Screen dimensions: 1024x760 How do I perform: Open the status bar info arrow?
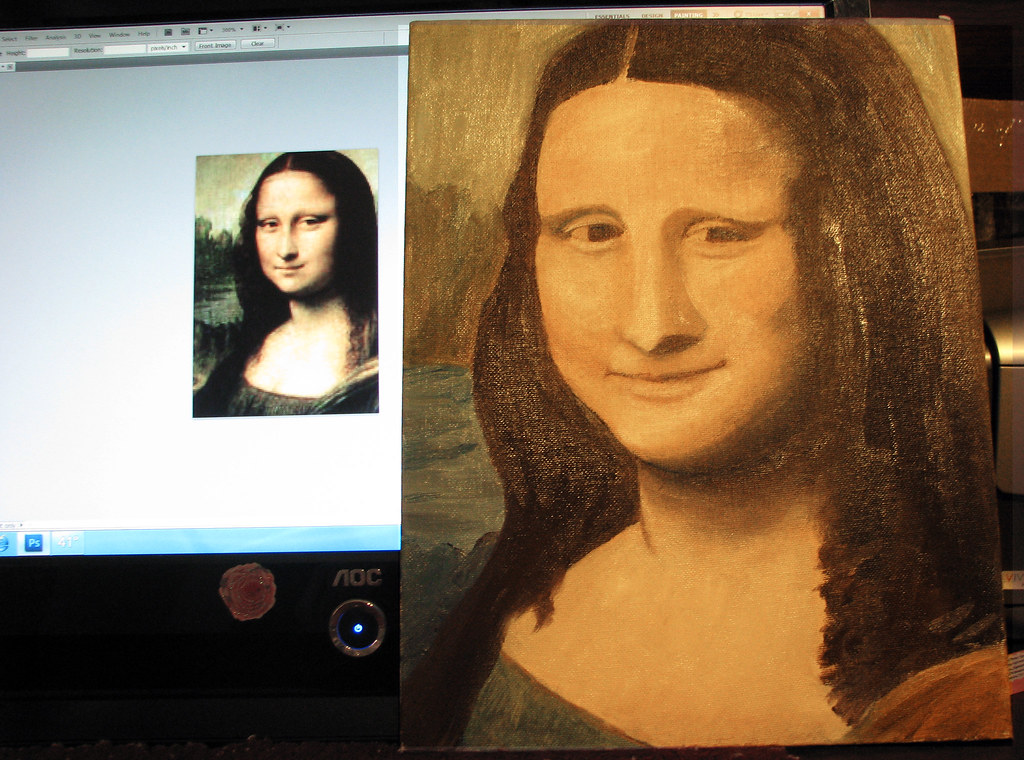(x=22, y=524)
